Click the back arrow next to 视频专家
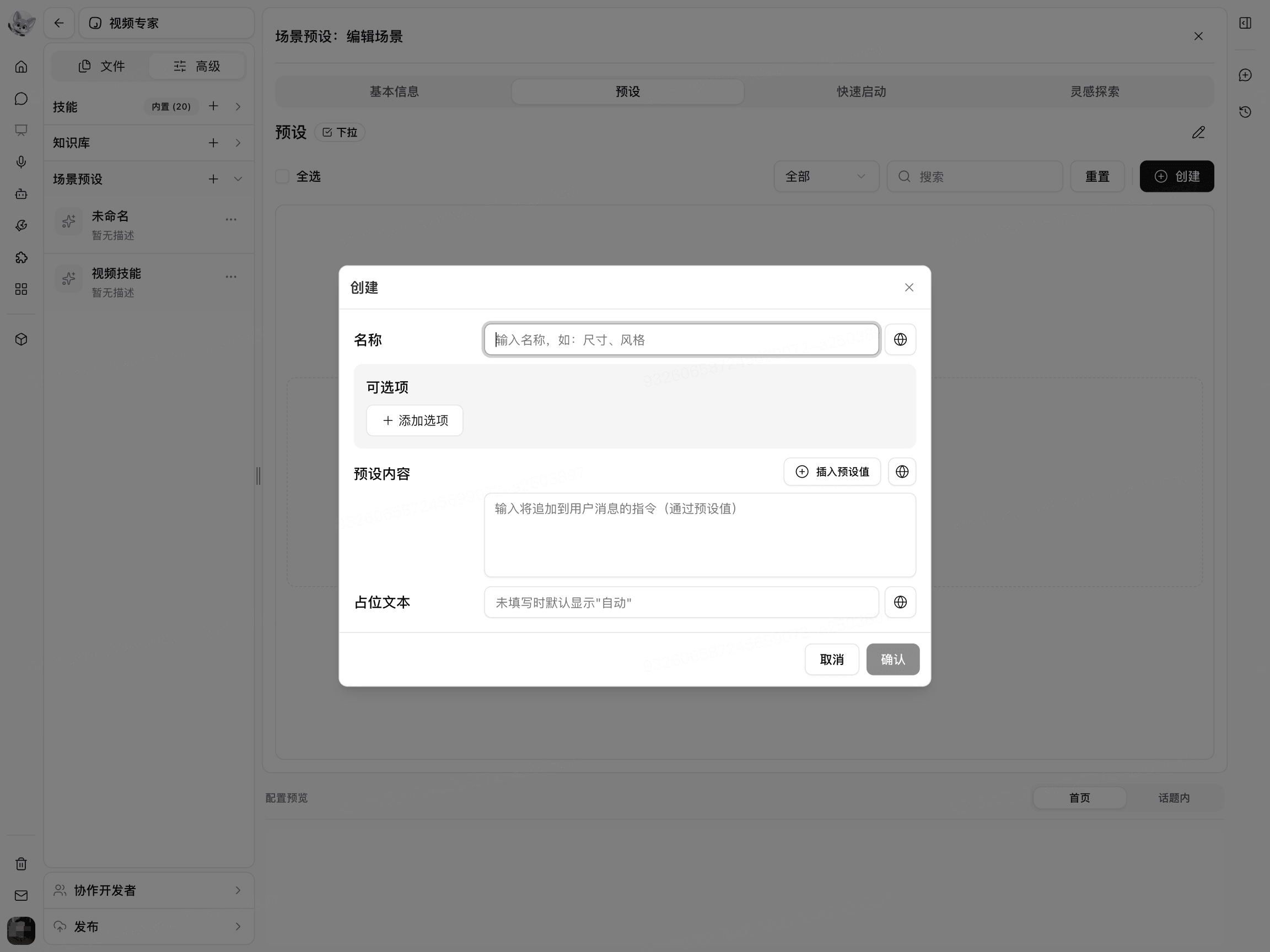The width and height of the screenshot is (1270, 952). tap(59, 23)
